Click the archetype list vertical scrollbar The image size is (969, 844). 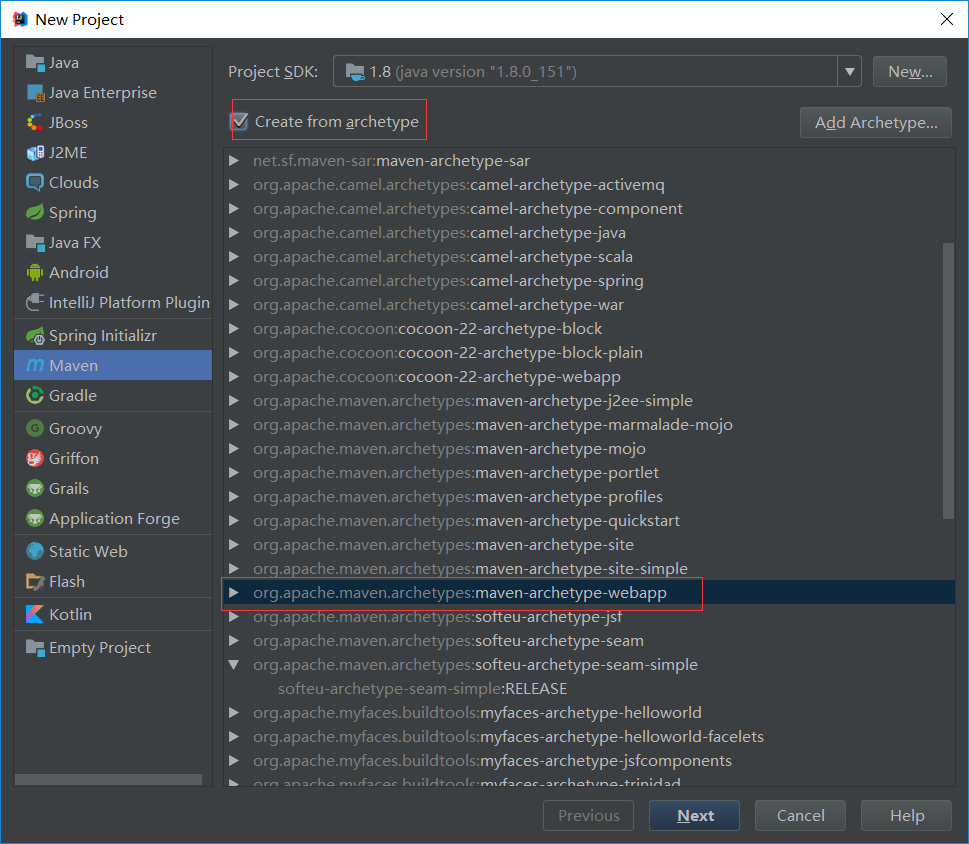tap(948, 381)
